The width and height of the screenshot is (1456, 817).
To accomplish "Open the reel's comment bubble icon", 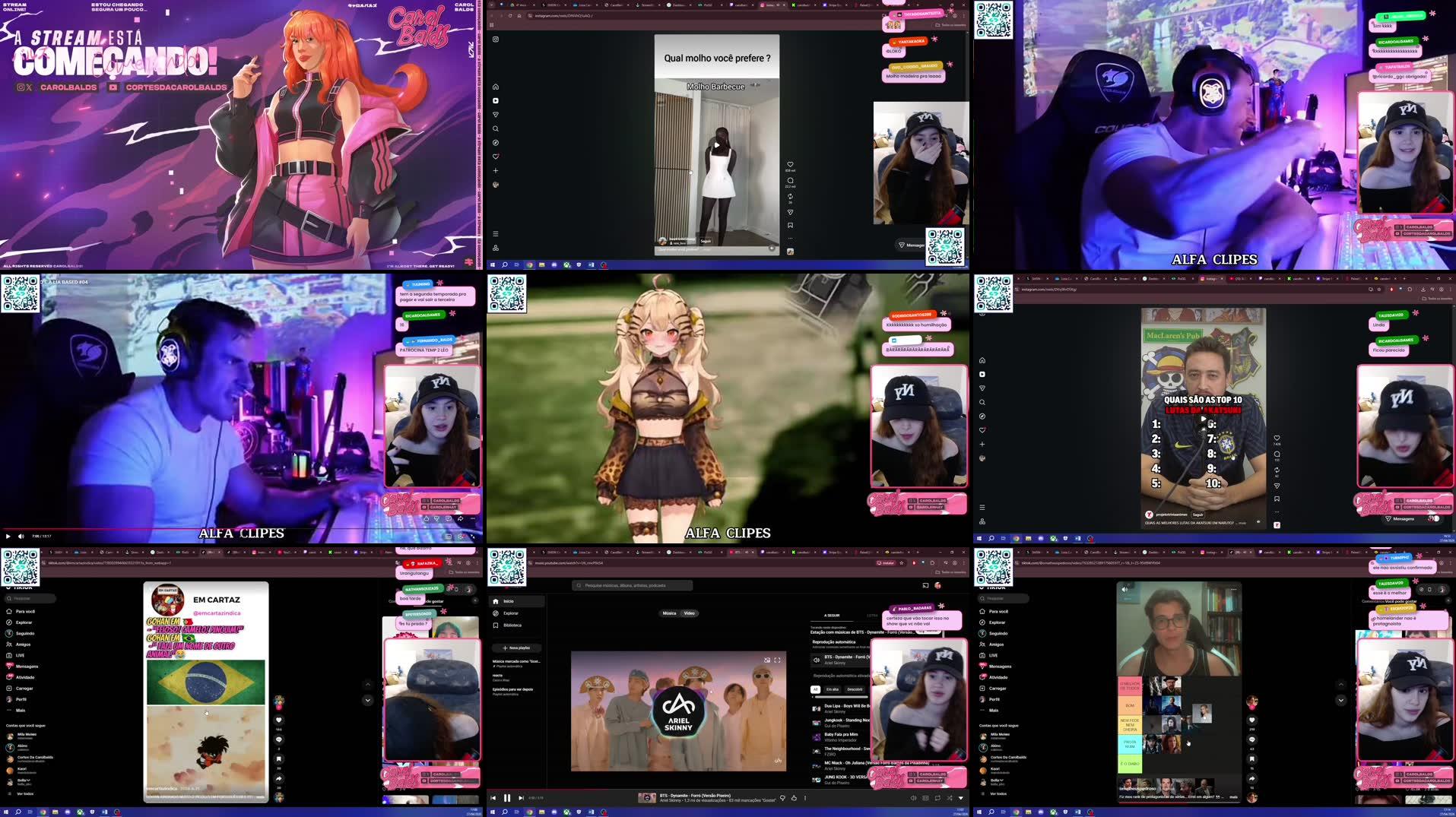I will coord(790,181).
